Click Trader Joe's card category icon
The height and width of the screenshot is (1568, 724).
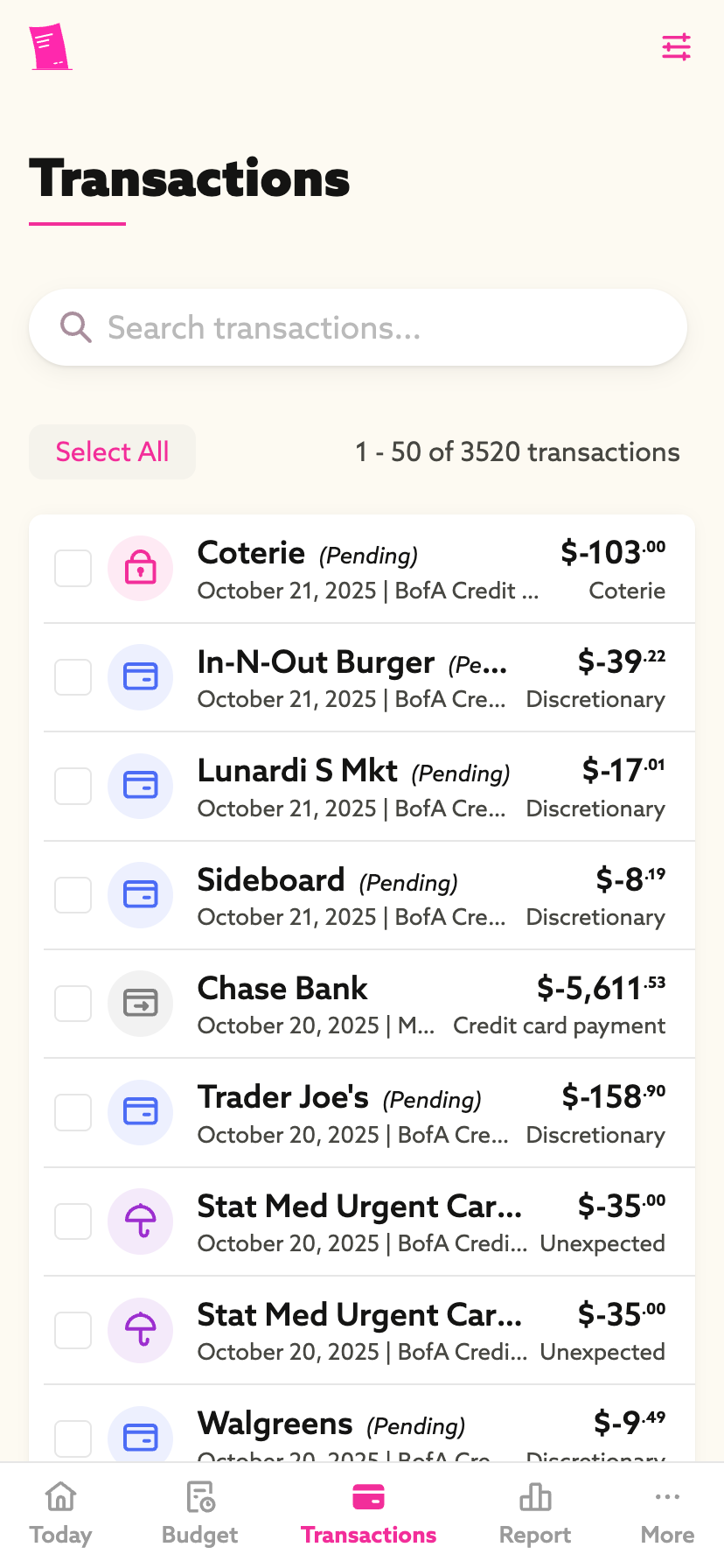point(140,1111)
